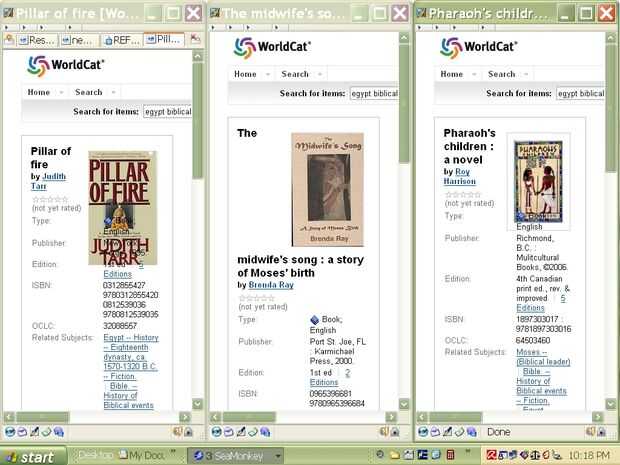
Task: Open Brenda Ray author link
Action: click(x=271, y=285)
